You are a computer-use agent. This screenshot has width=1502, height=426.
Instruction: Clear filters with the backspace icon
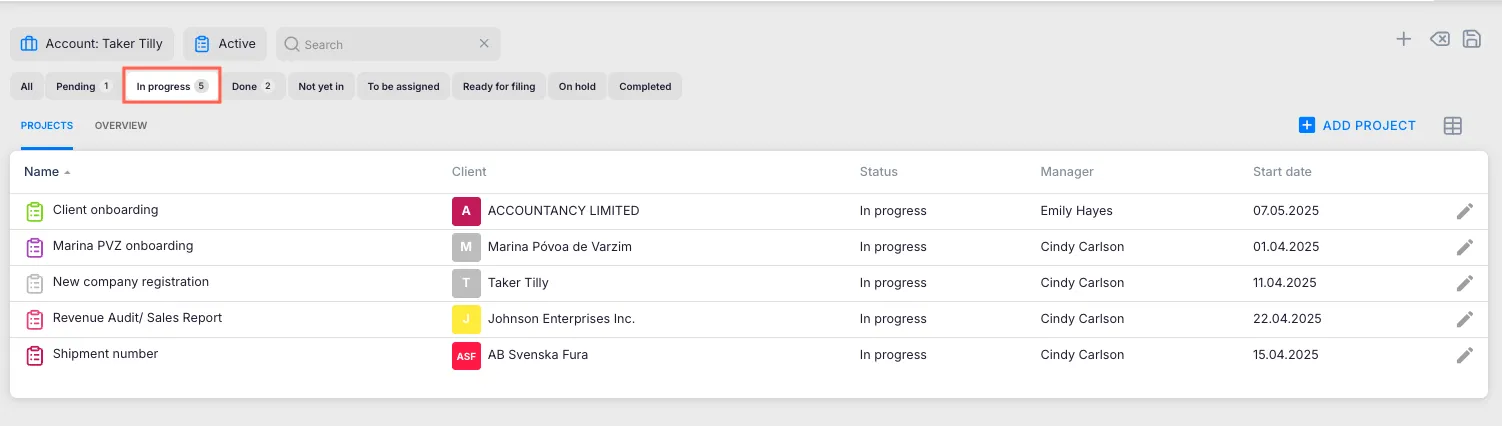1439,39
